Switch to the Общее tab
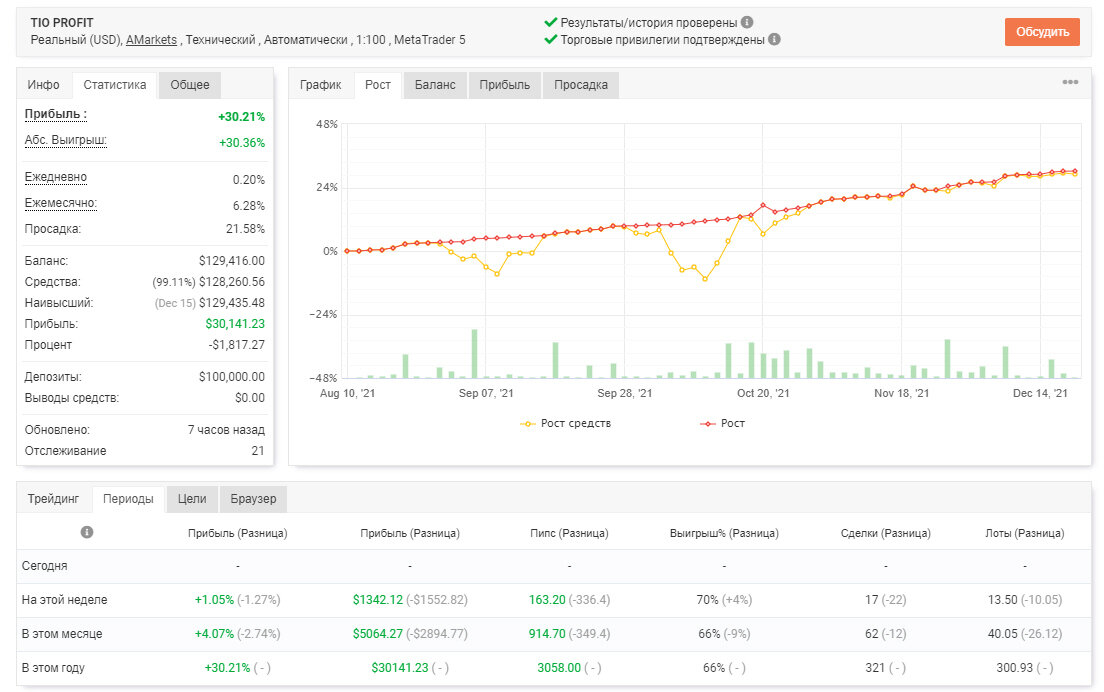 click(190, 84)
